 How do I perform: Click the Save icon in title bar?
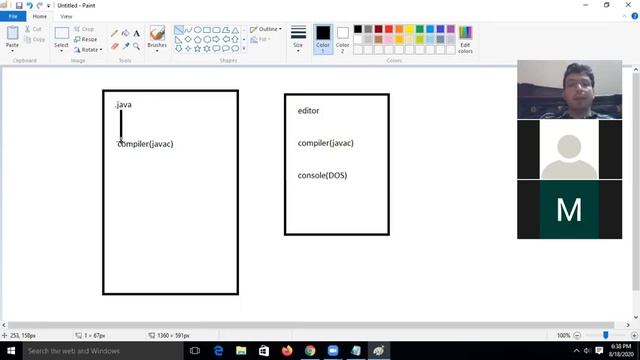[x=19, y=5]
